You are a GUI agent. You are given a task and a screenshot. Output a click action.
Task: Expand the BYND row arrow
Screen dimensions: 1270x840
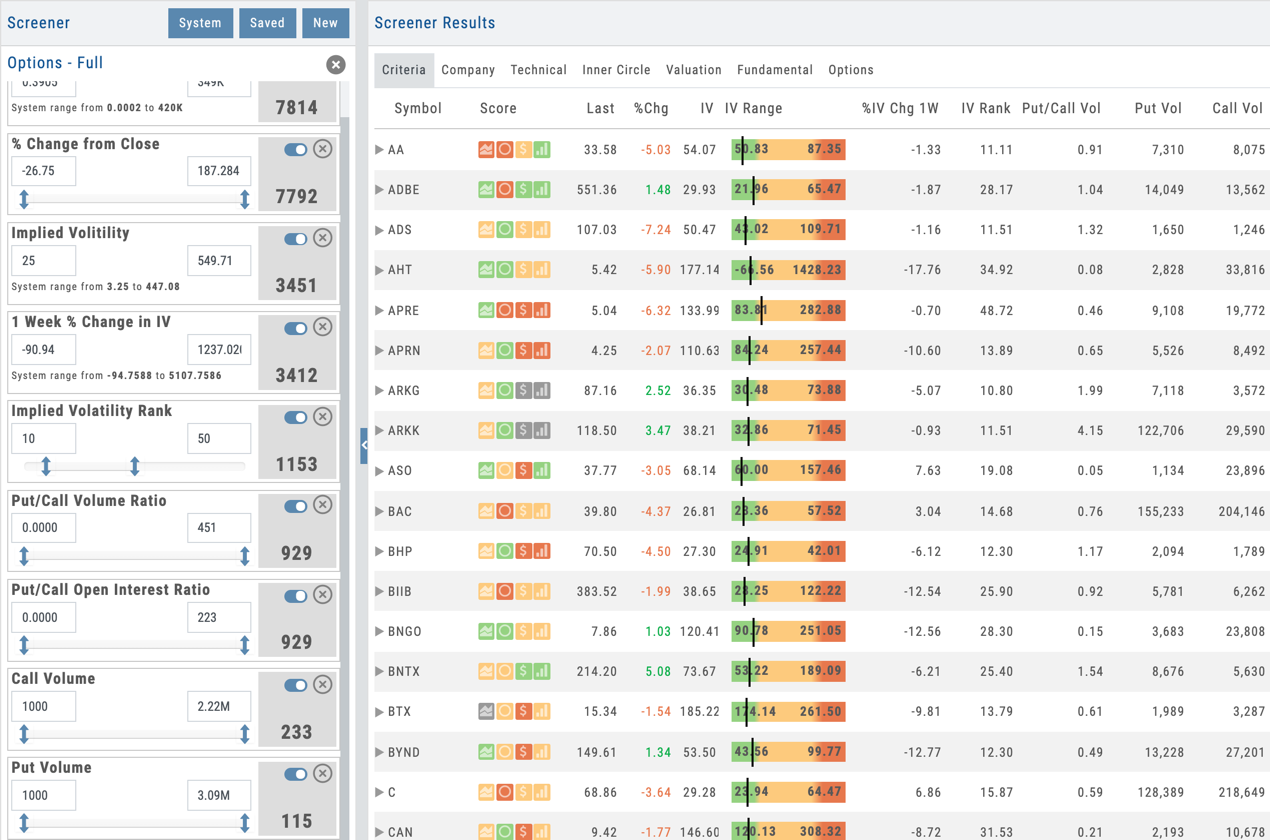click(x=379, y=752)
